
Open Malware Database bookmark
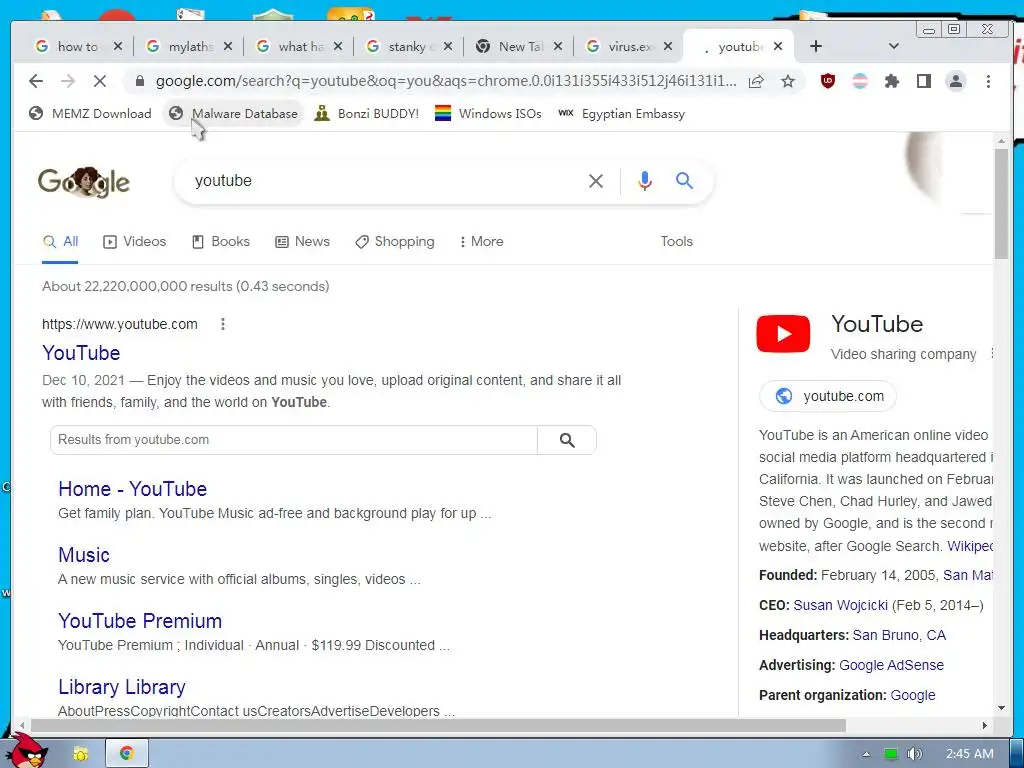(233, 114)
